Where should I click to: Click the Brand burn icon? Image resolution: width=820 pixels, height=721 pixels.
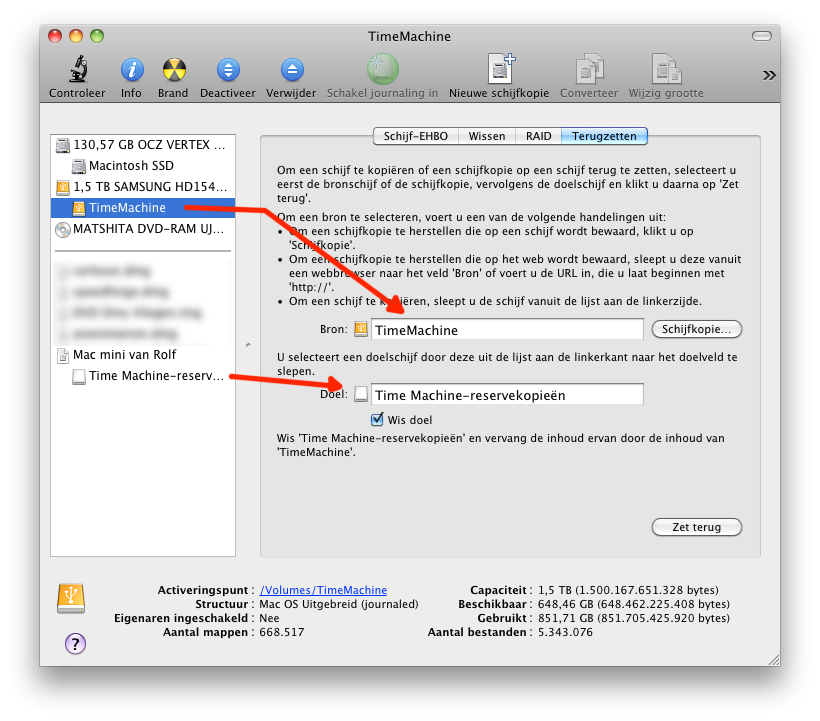[173, 70]
